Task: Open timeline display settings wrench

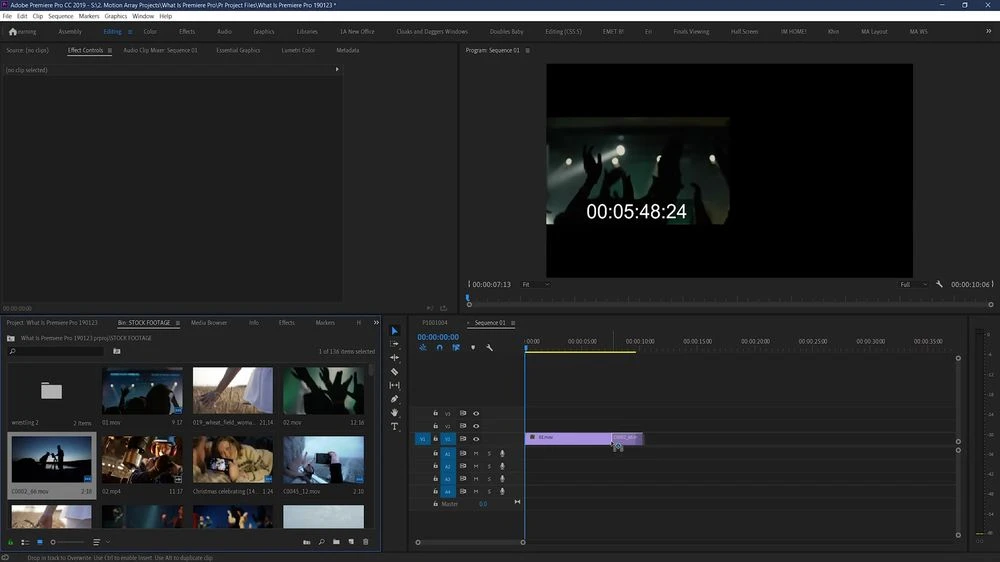Action: [489, 348]
